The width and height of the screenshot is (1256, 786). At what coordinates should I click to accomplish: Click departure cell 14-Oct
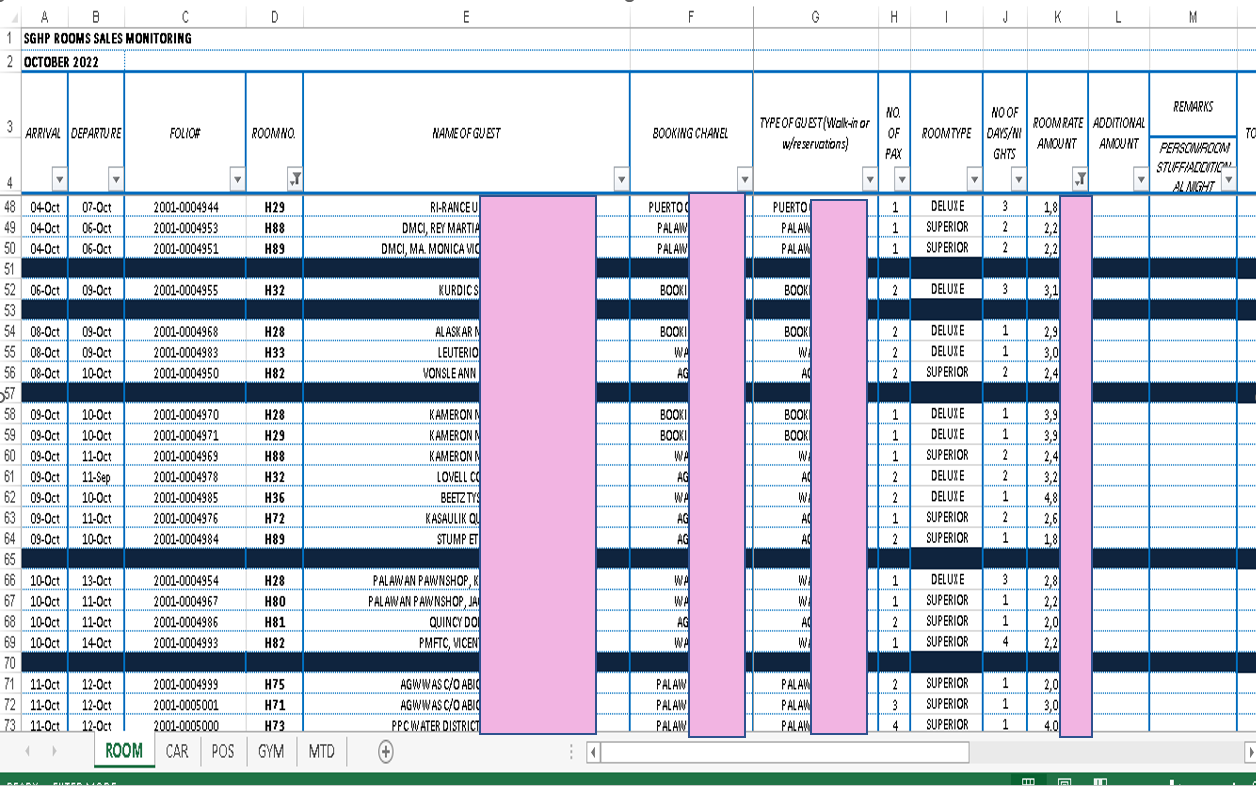point(96,643)
